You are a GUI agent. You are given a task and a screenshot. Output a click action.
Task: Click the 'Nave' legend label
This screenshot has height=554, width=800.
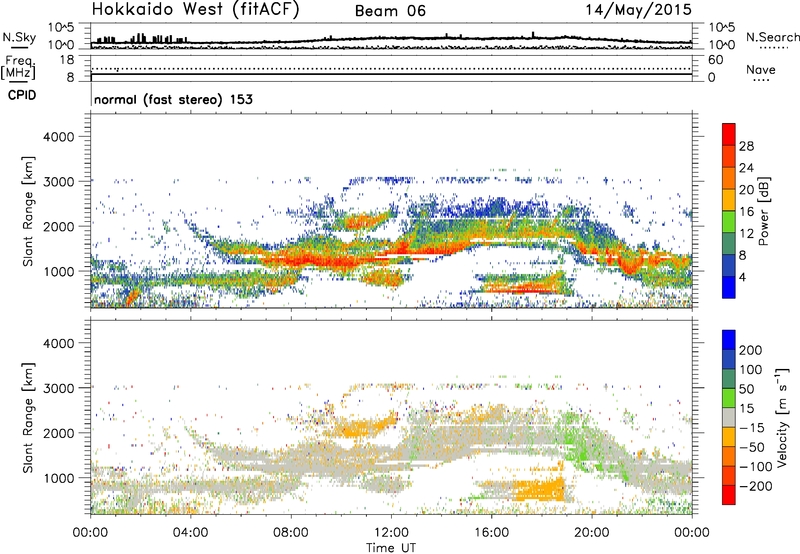761,70
